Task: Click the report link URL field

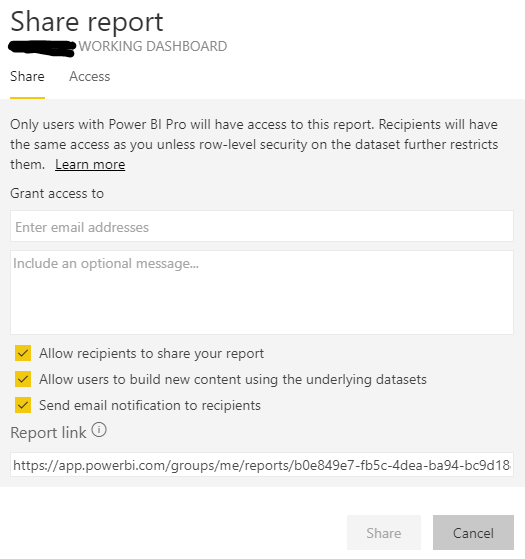Action: pos(262,465)
